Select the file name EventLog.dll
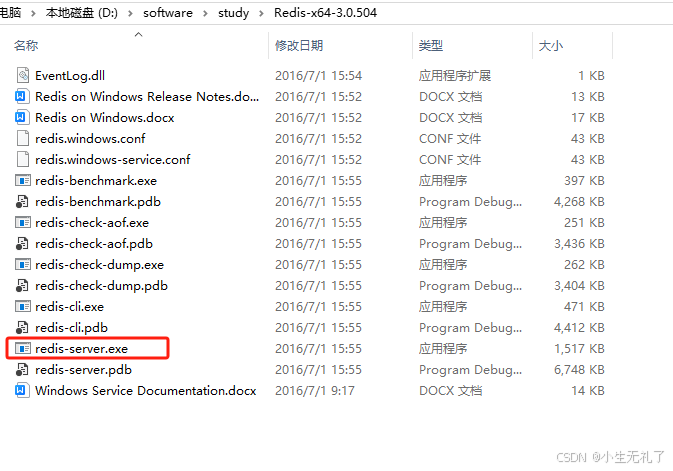The width and height of the screenshot is (673, 471). pyautogui.click(x=70, y=76)
